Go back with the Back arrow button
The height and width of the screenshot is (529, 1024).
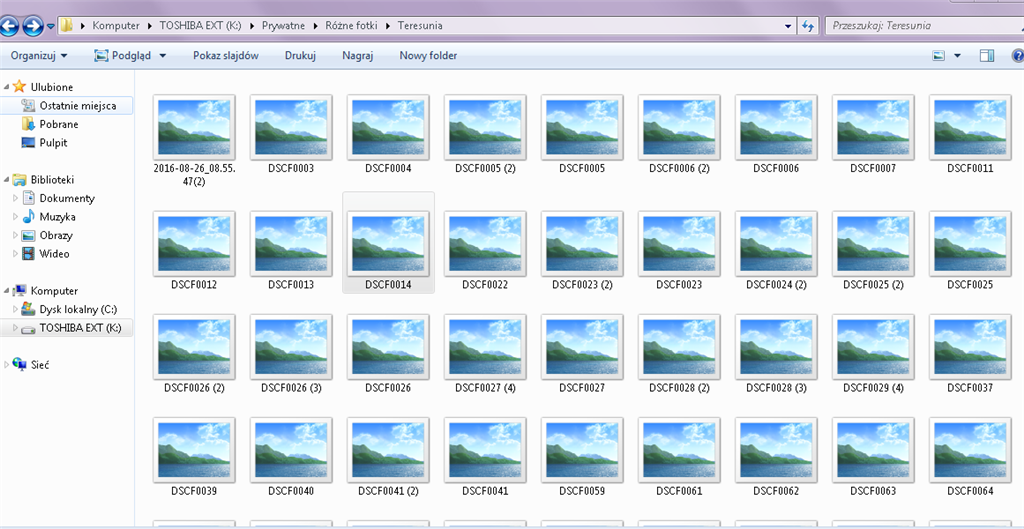[8, 26]
